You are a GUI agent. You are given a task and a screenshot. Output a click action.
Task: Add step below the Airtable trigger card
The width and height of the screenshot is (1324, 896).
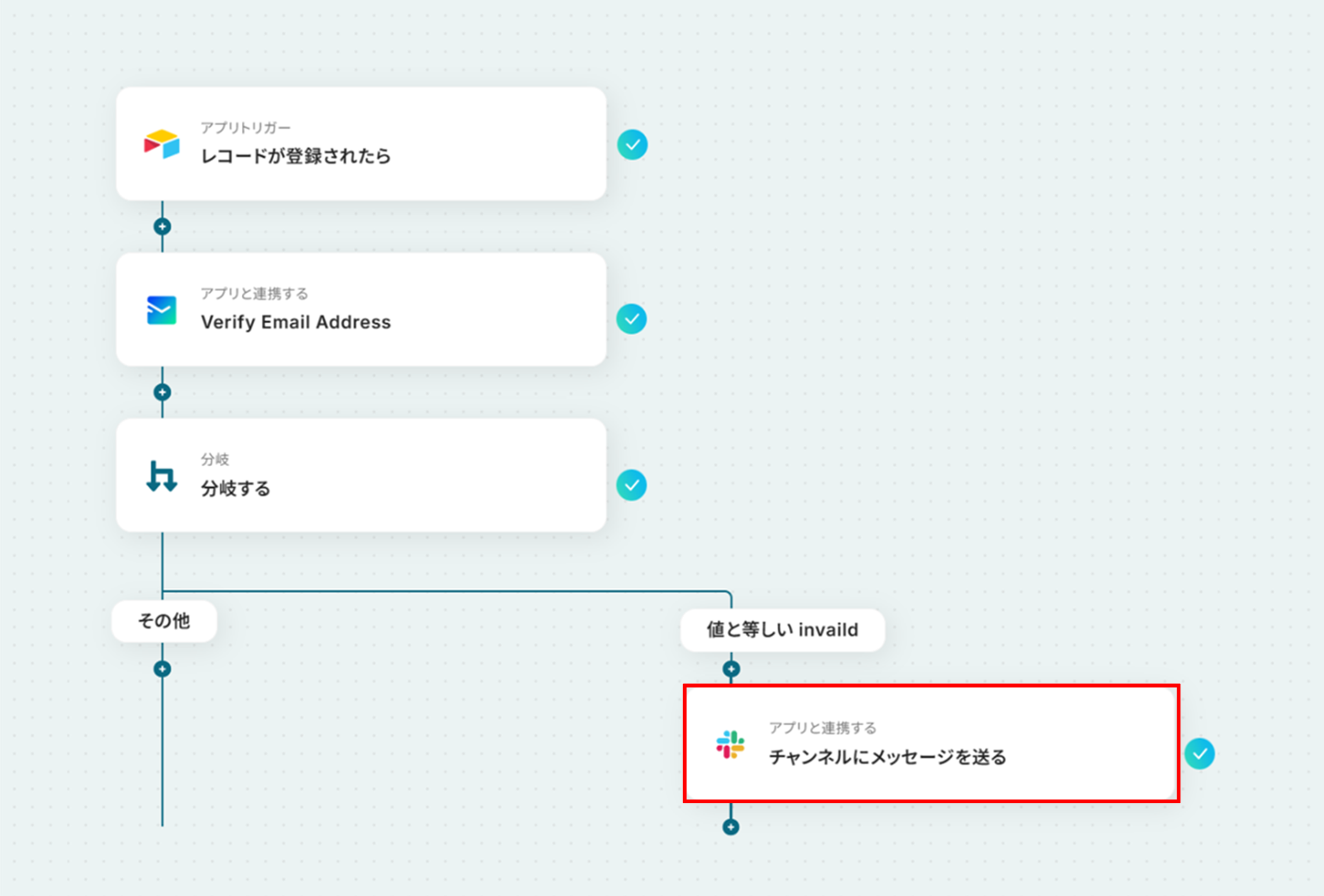click(x=162, y=227)
